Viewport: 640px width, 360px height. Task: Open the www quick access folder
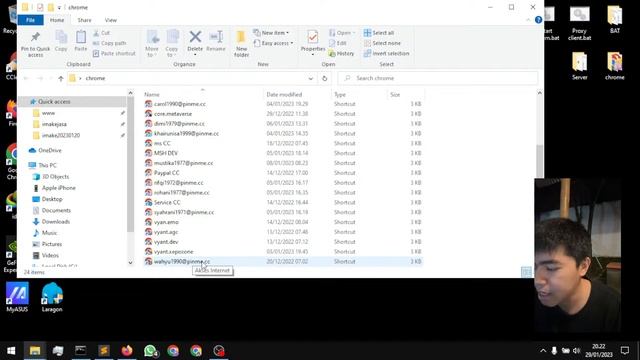(x=48, y=113)
